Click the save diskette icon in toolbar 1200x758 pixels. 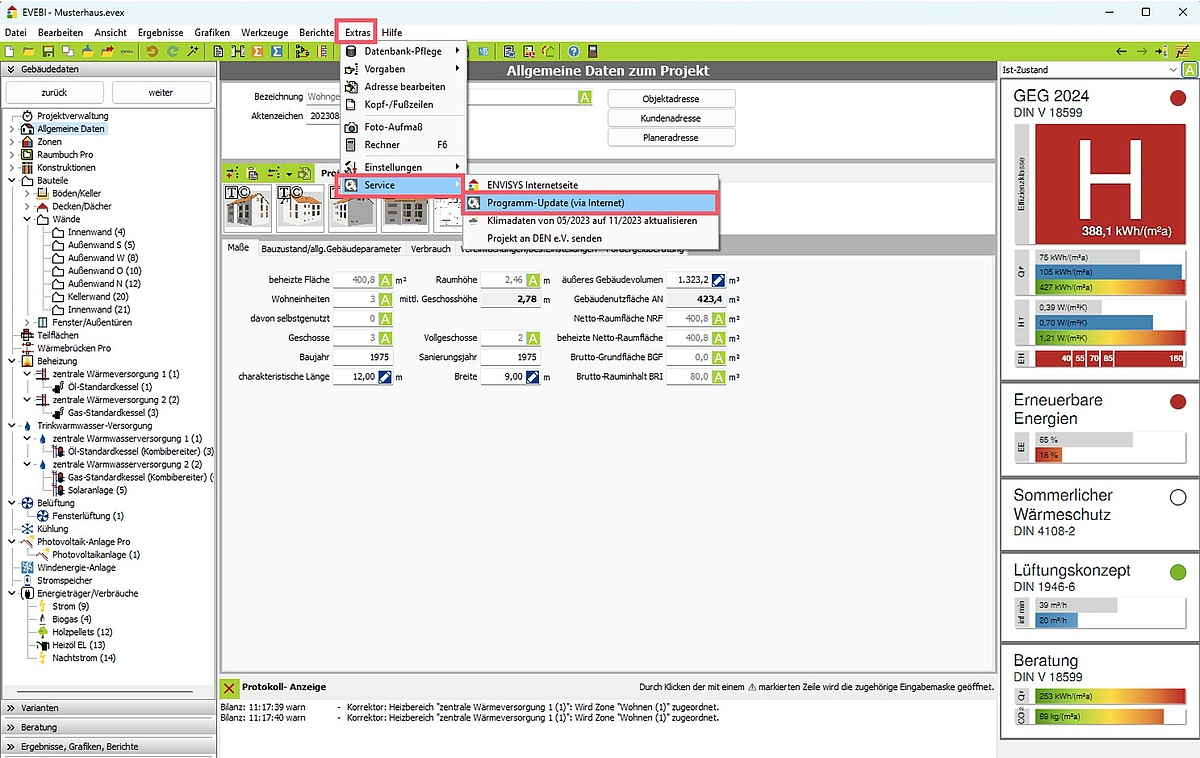click(47, 51)
